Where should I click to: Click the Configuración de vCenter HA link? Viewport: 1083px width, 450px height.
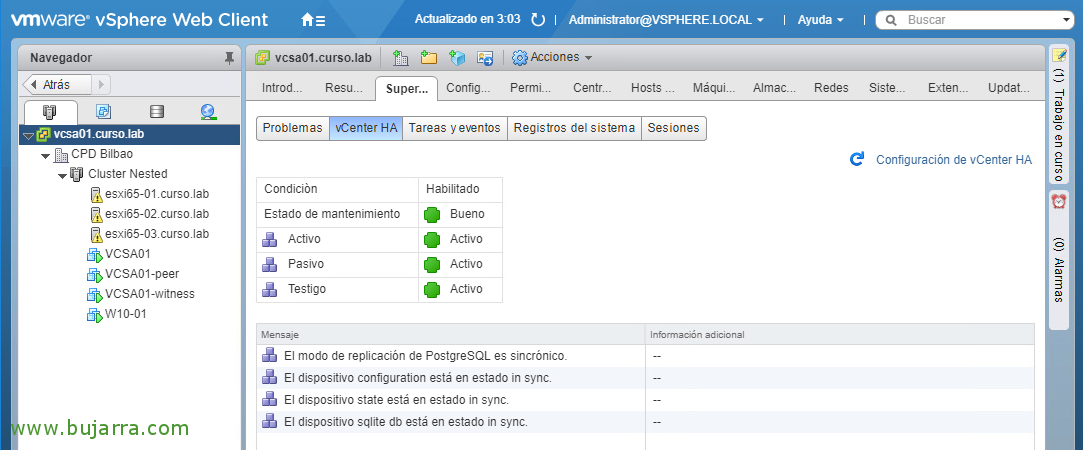pos(954,159)
